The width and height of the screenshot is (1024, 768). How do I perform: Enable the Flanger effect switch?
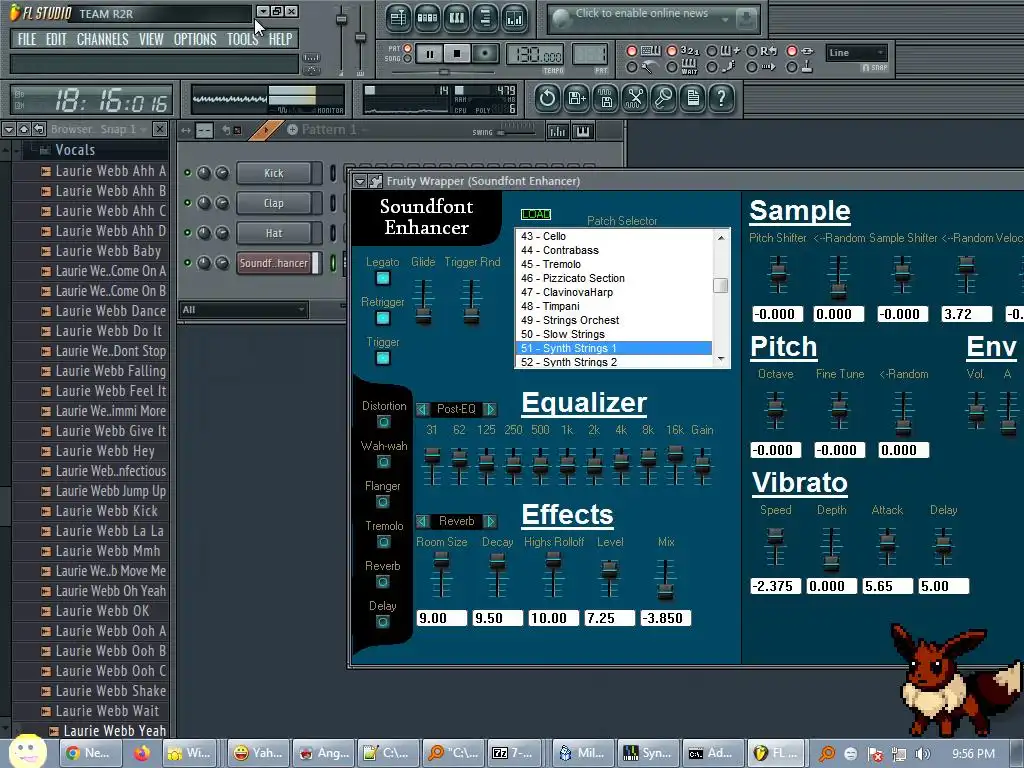[383, 502]
